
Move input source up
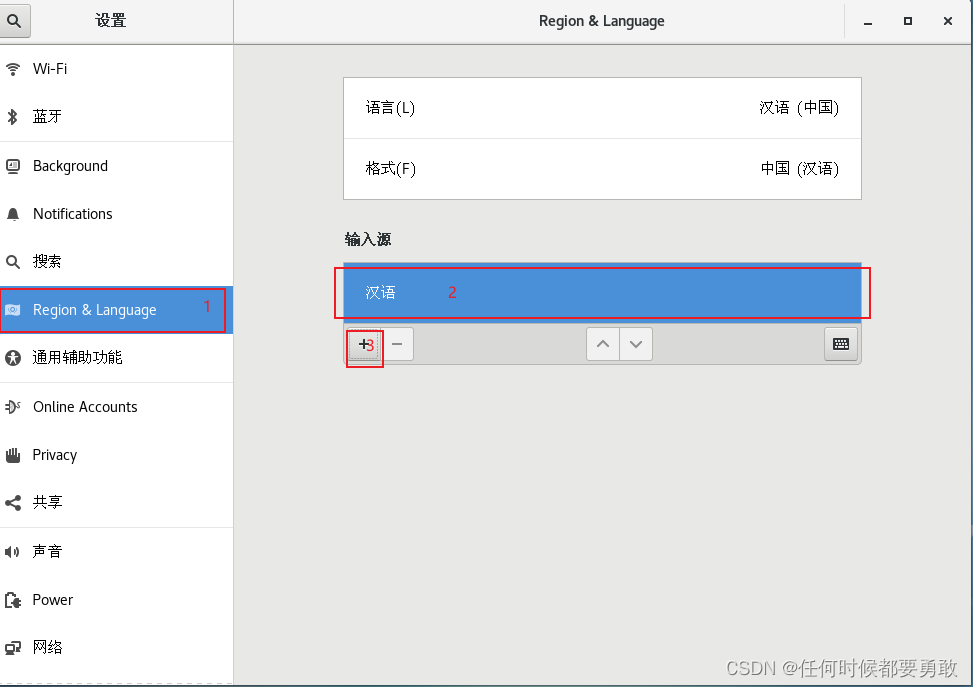603,344
